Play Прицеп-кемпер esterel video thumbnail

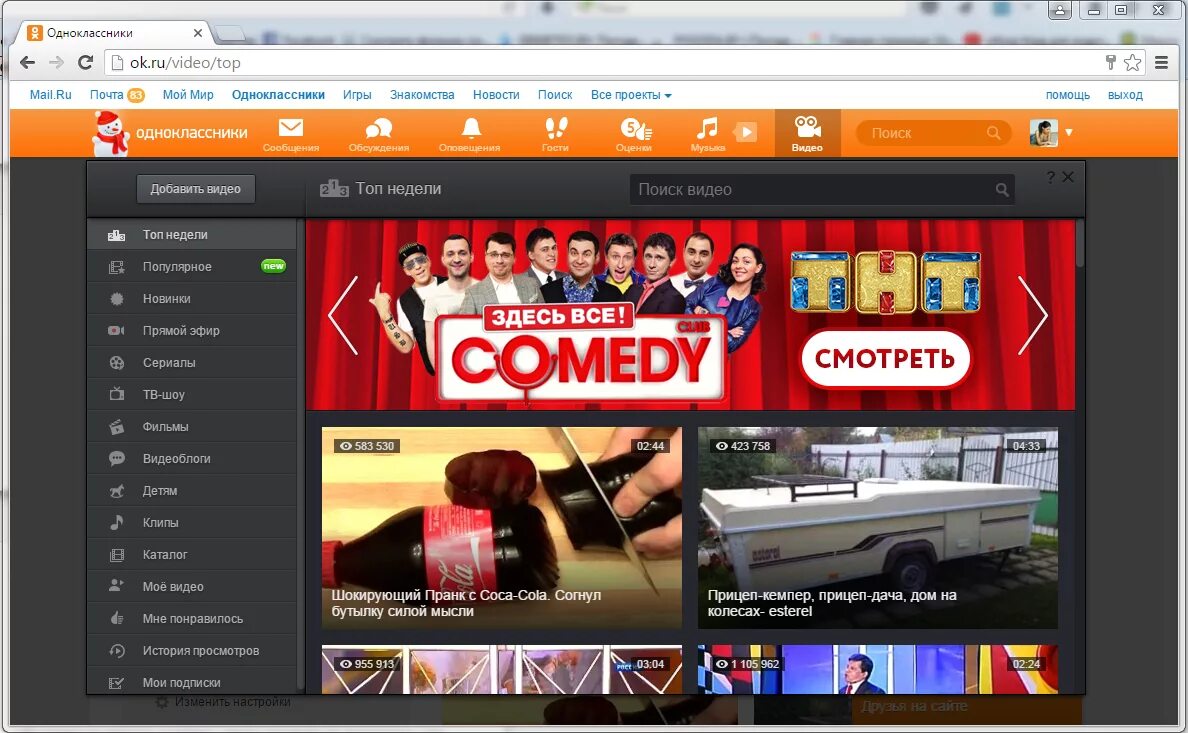877,528
